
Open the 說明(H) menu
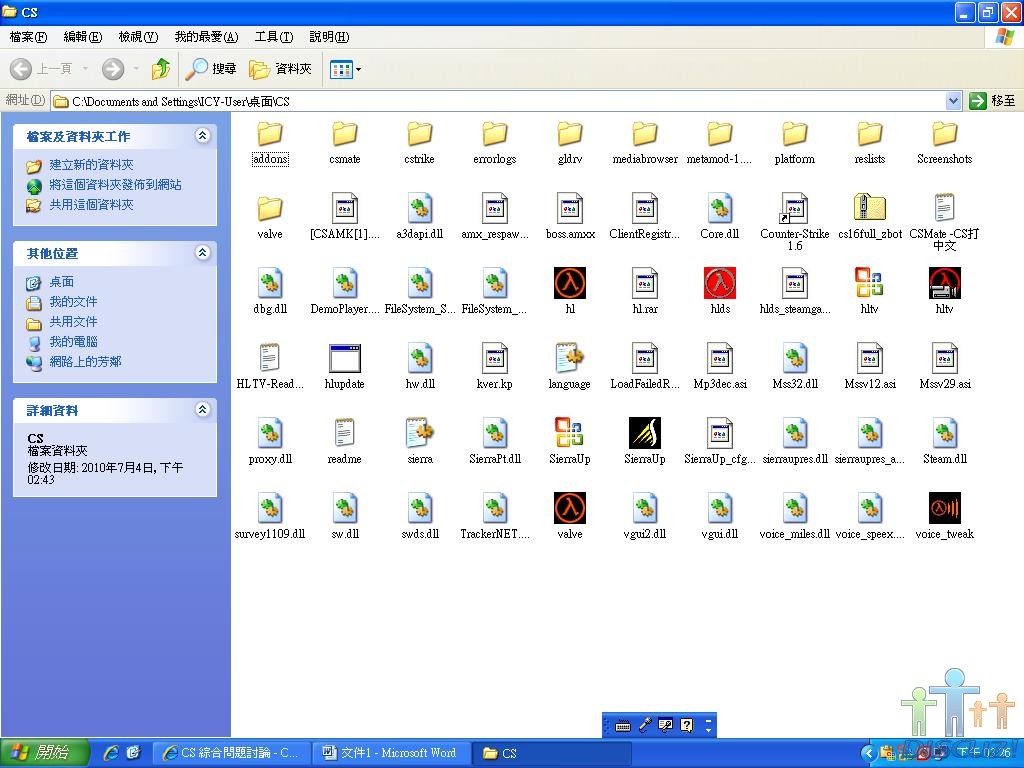[329, 37]
